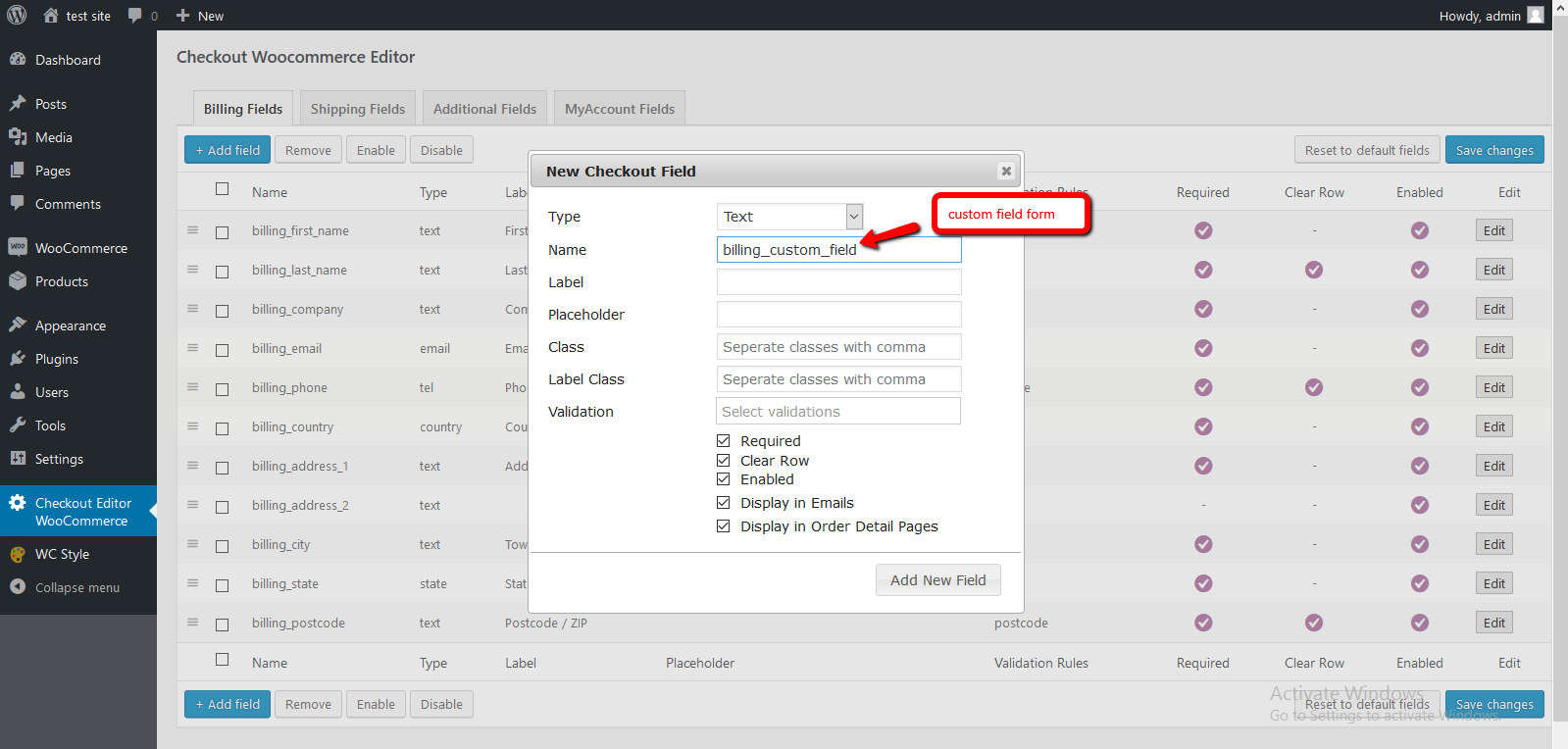
Task: Click the WC Style palette icon
Action: pos(18,554)
